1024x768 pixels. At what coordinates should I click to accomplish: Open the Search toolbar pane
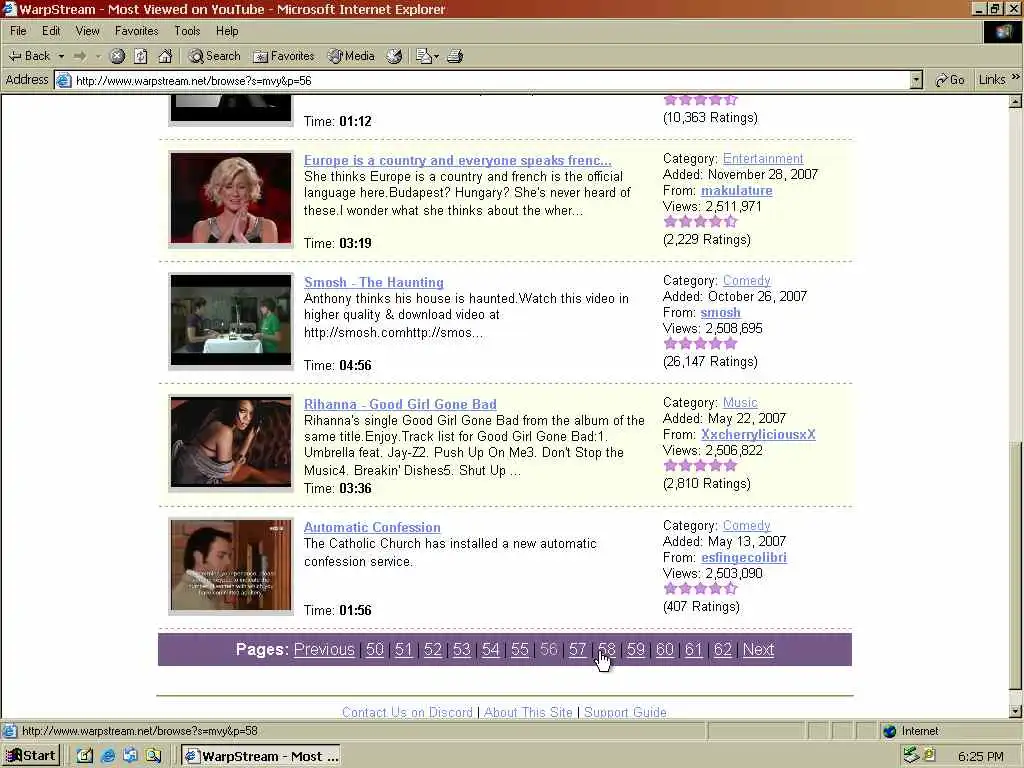[215, 56]
